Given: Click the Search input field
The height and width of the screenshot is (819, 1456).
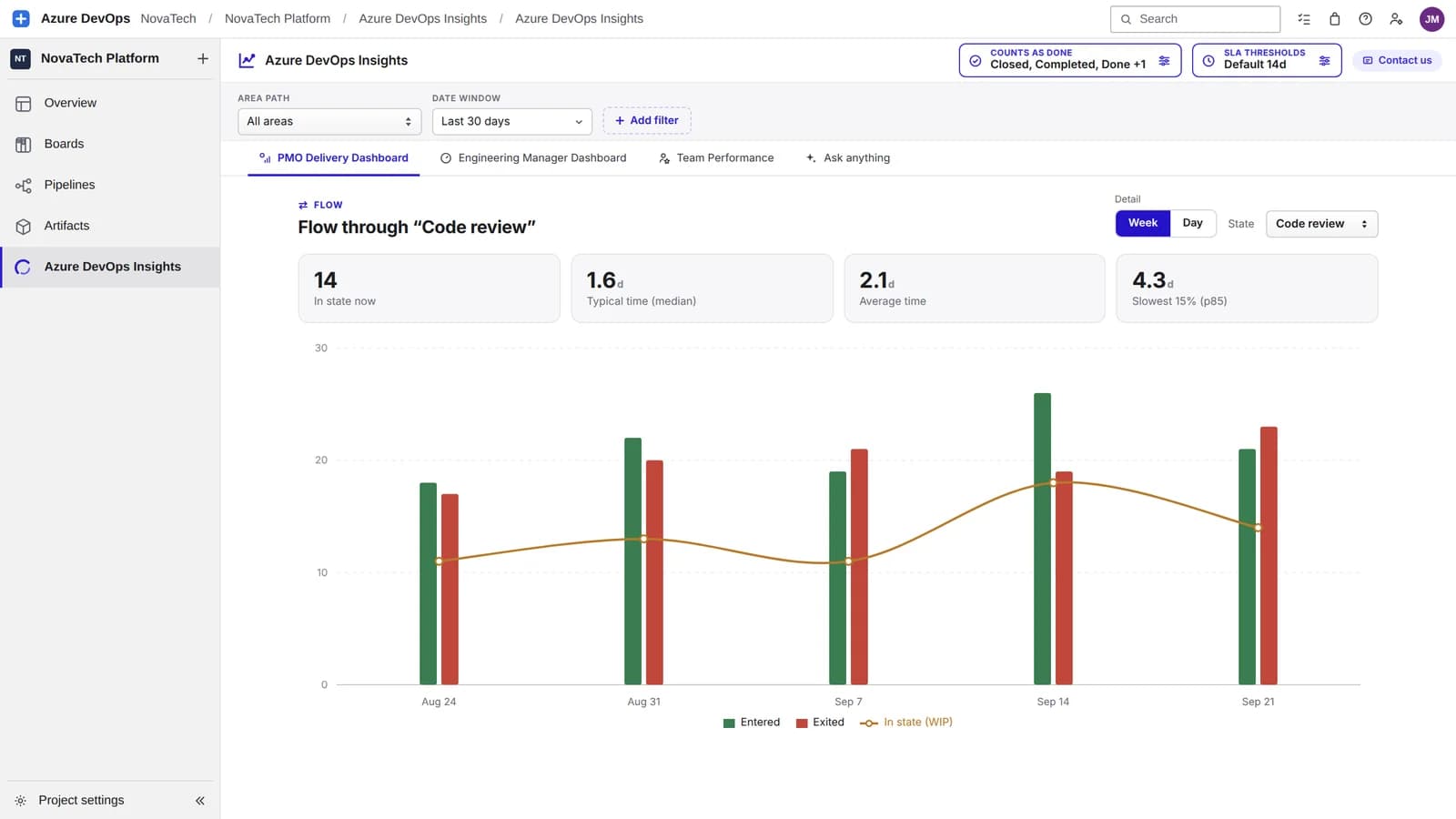Looking at the screenshot, I should coord(1195,19).
